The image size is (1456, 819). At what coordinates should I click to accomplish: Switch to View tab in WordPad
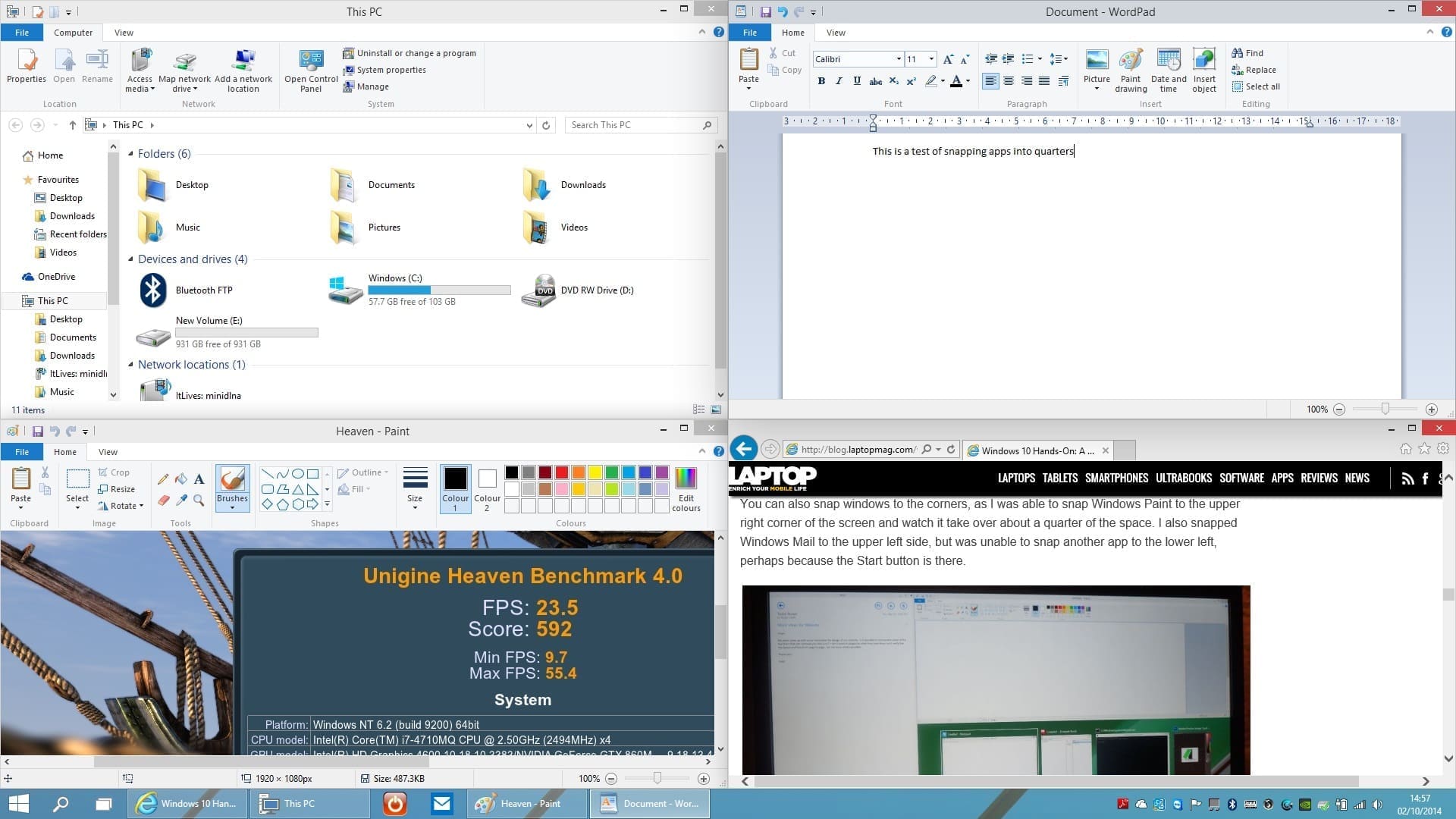point(836,33)
